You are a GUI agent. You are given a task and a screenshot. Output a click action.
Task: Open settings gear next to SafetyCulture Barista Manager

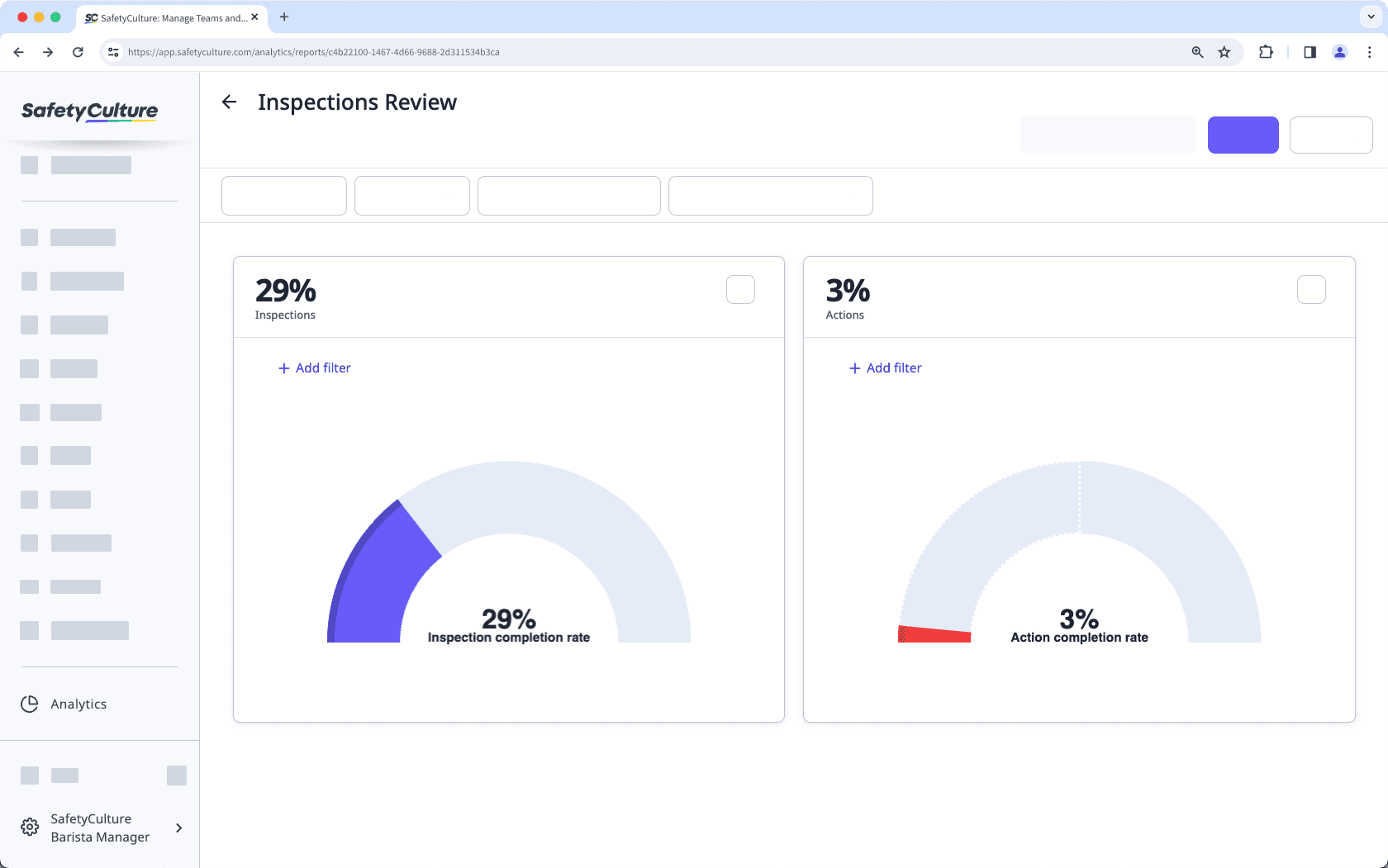[30, 827]
